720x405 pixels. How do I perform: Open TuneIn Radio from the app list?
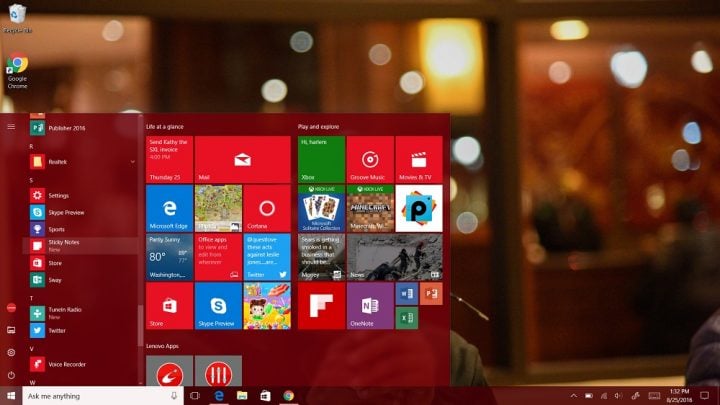80,313
